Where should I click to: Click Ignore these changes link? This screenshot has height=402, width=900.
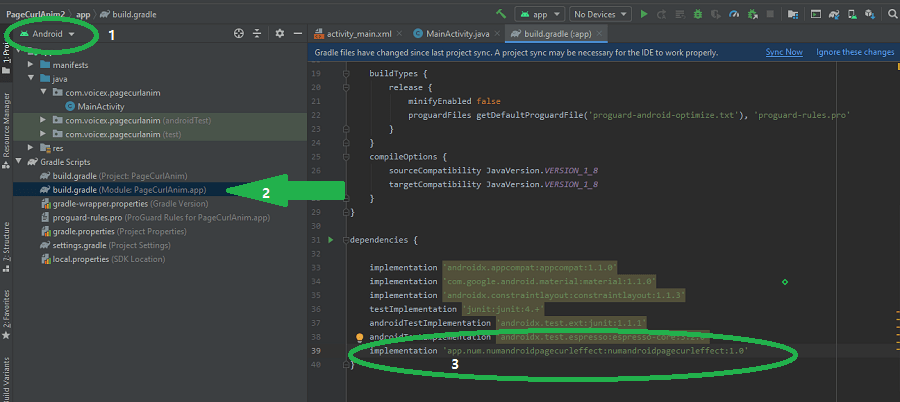coord(855,52)
